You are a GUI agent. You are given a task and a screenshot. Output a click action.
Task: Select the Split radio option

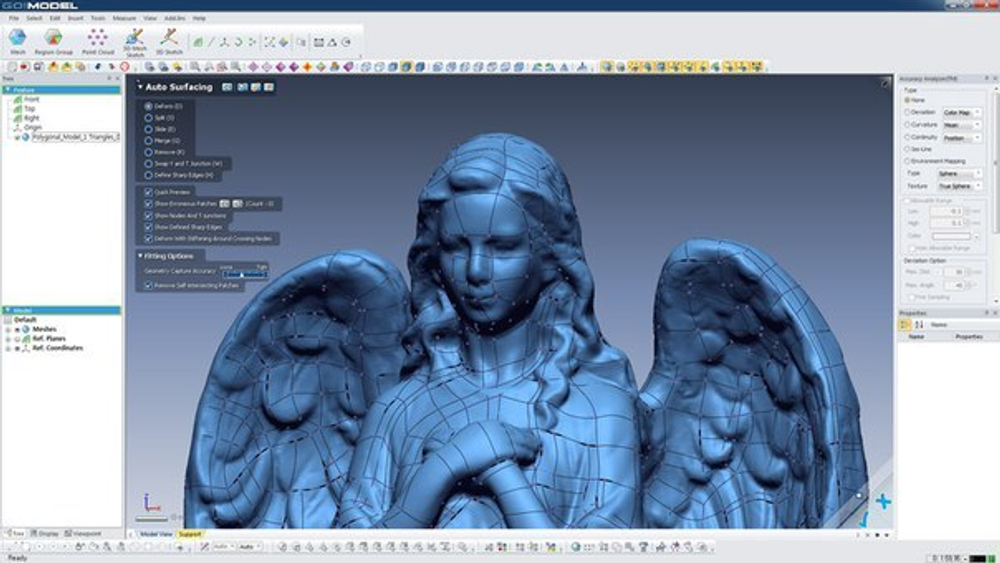click(x=149, y=117)
